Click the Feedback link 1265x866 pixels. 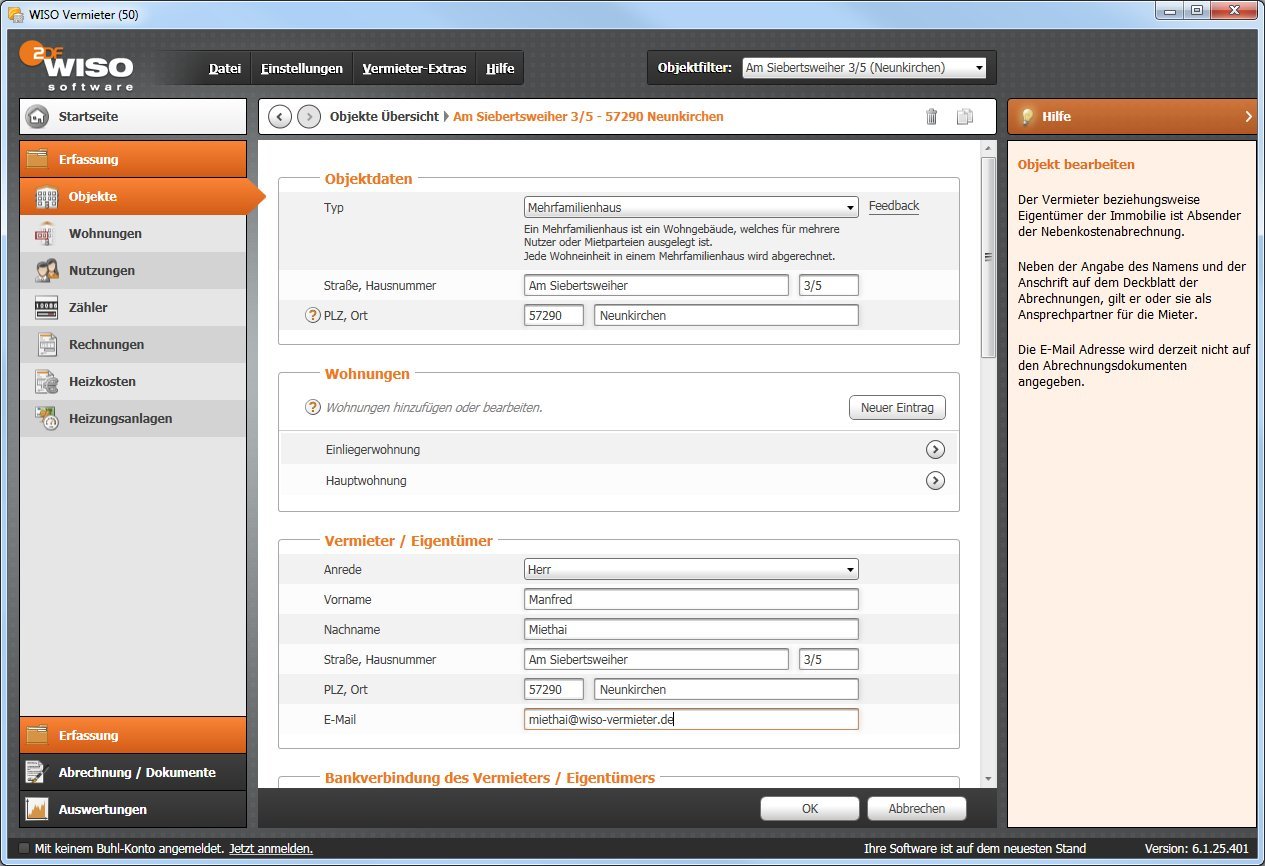tap(894, 206)
